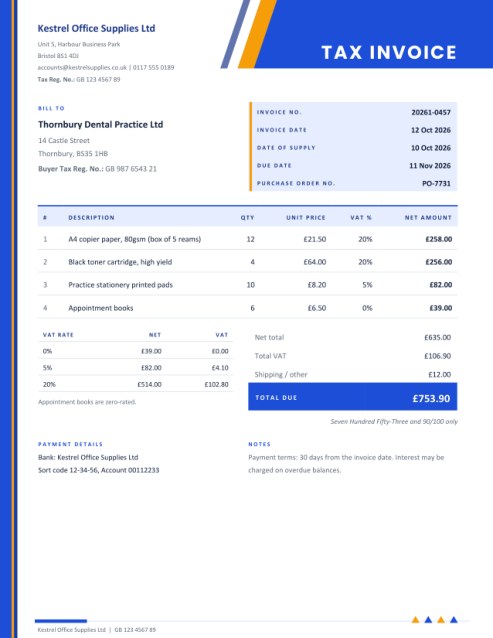The width and height of the screenshot is (493, 638).
Task: Select item Black toner cartridge, high yield
Action: point(120,262)
